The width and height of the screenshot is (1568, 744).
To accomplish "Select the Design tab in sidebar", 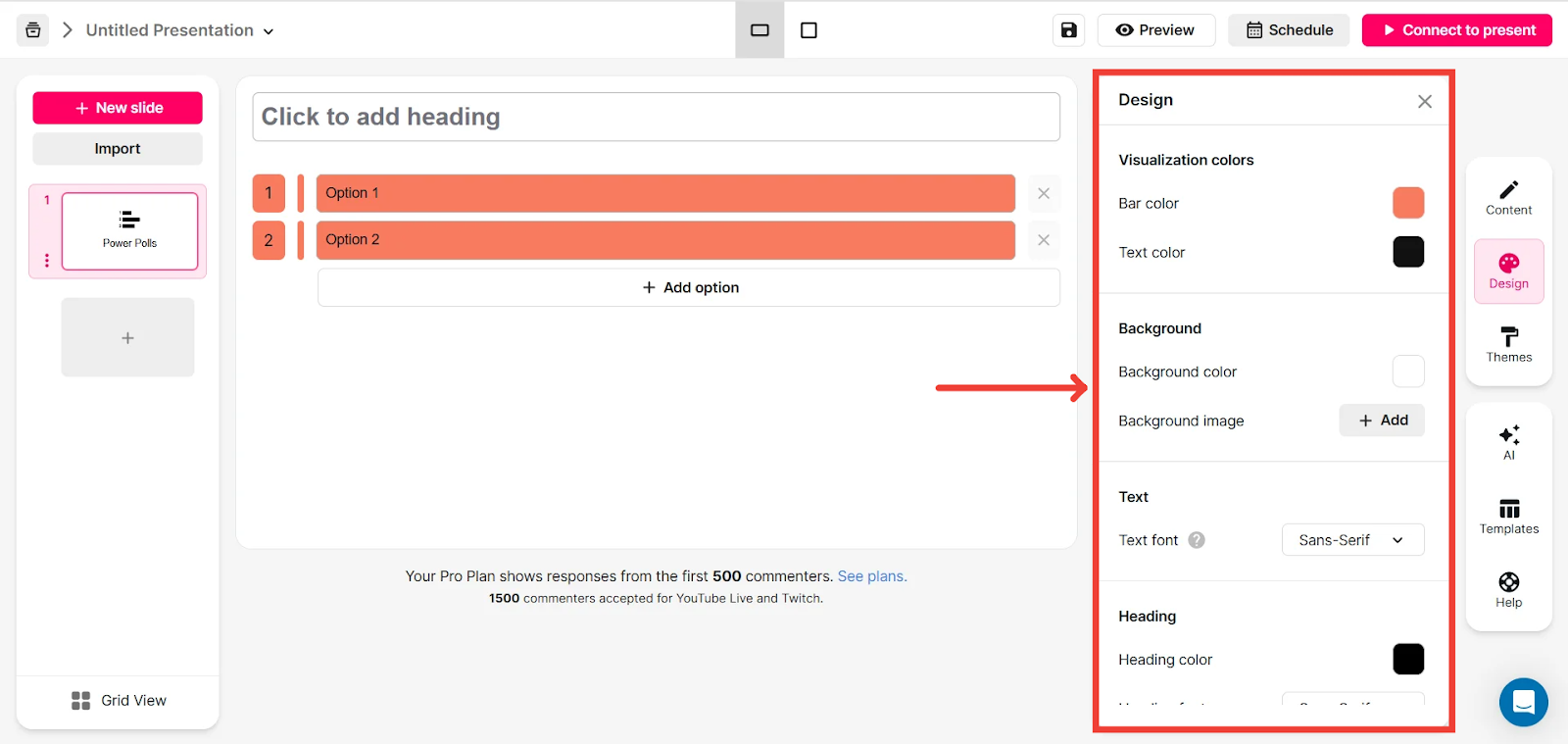I will pyautogui.click(x=1508, y=272).
